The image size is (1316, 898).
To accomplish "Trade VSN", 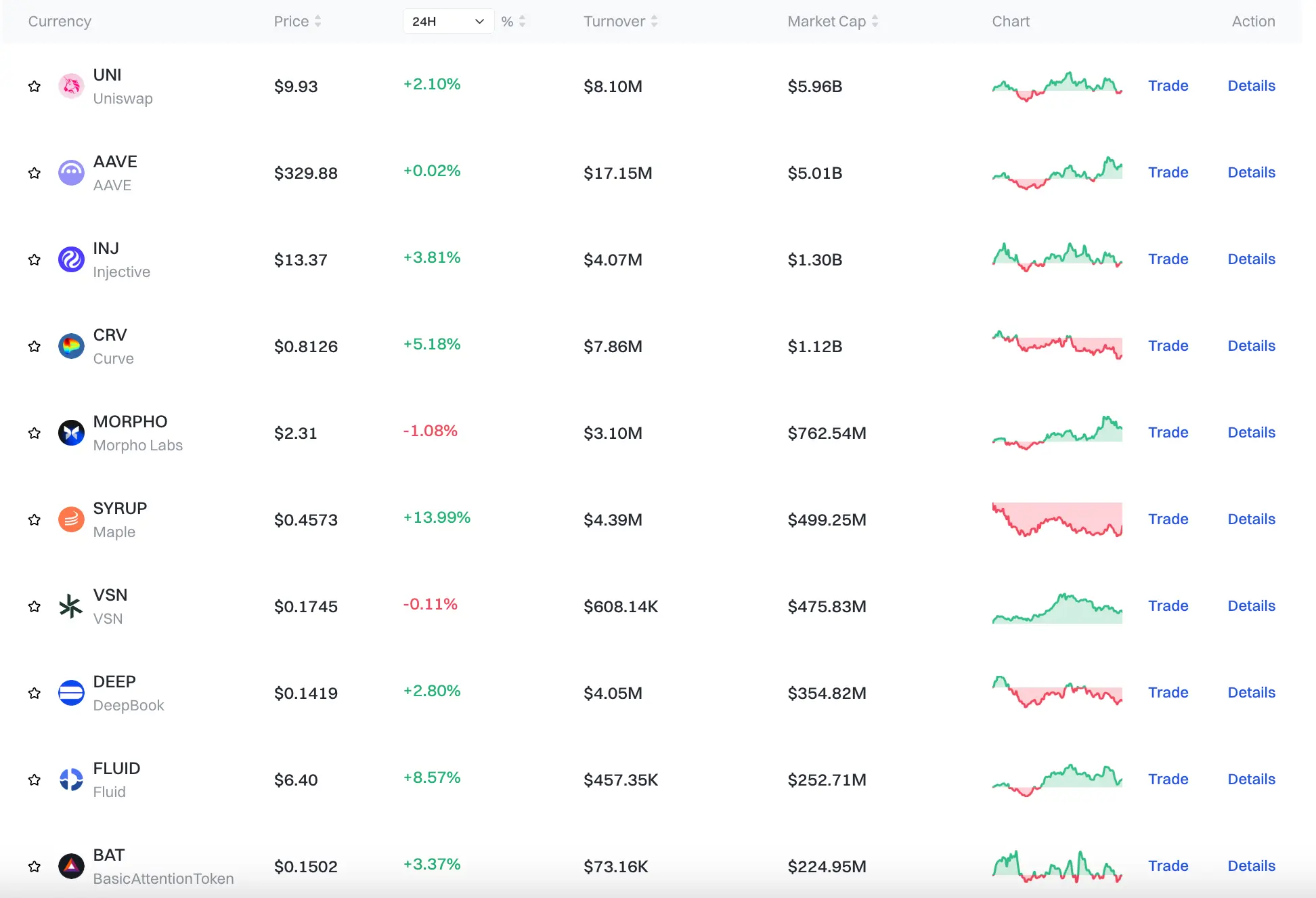I will (x=1168, y=606).
